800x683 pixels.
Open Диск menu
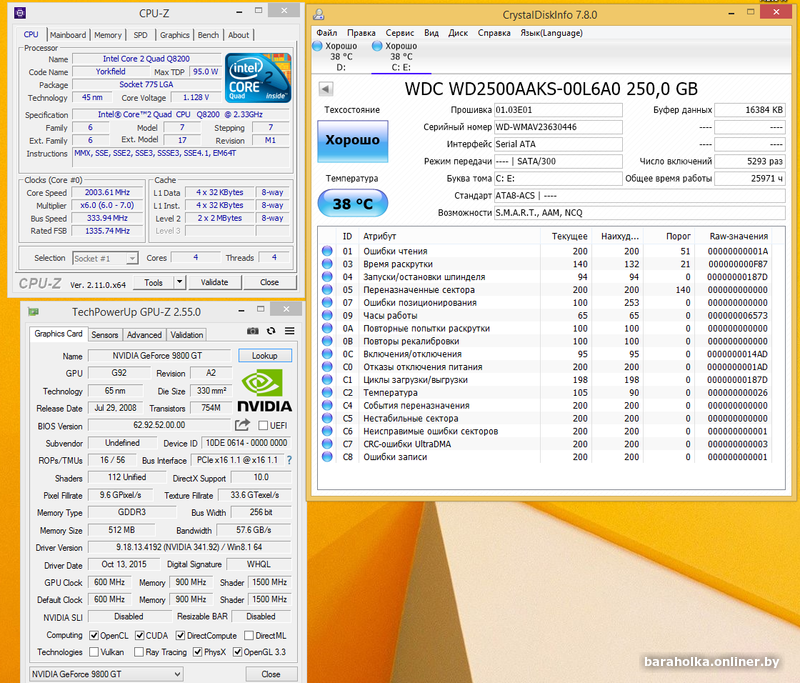click(458, 33)
